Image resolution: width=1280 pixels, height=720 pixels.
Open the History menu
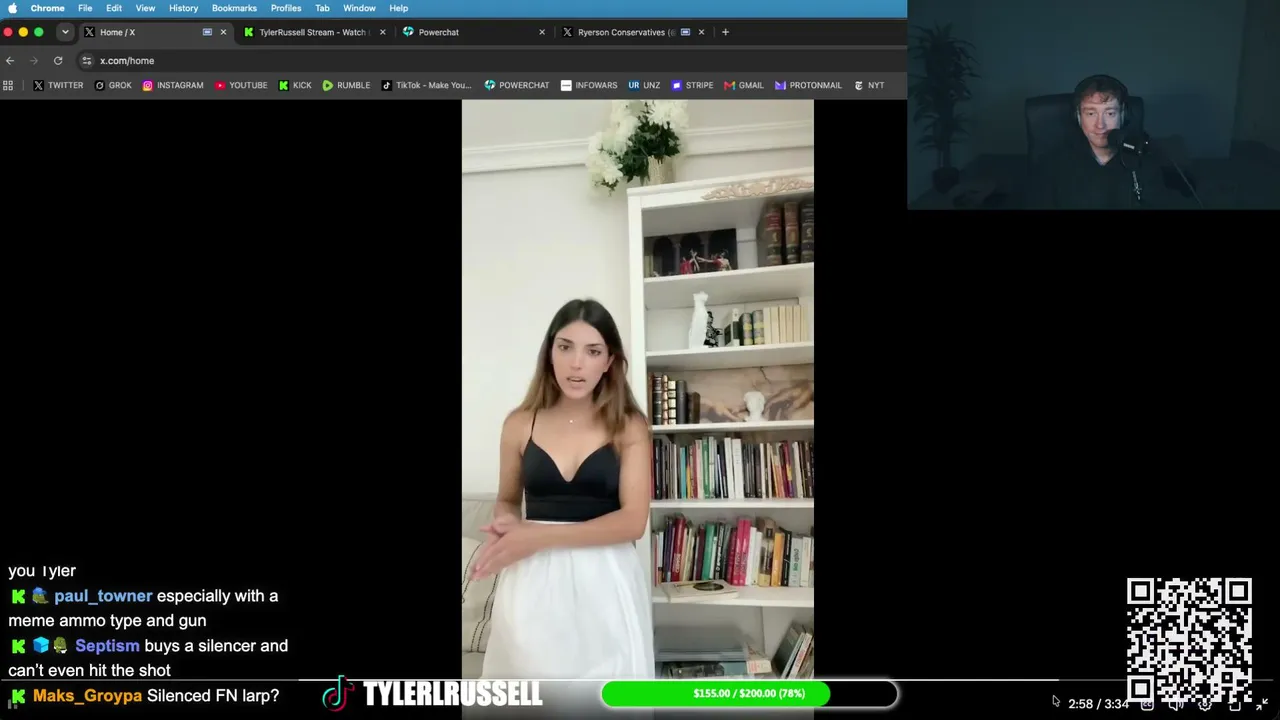click(184, 8)
